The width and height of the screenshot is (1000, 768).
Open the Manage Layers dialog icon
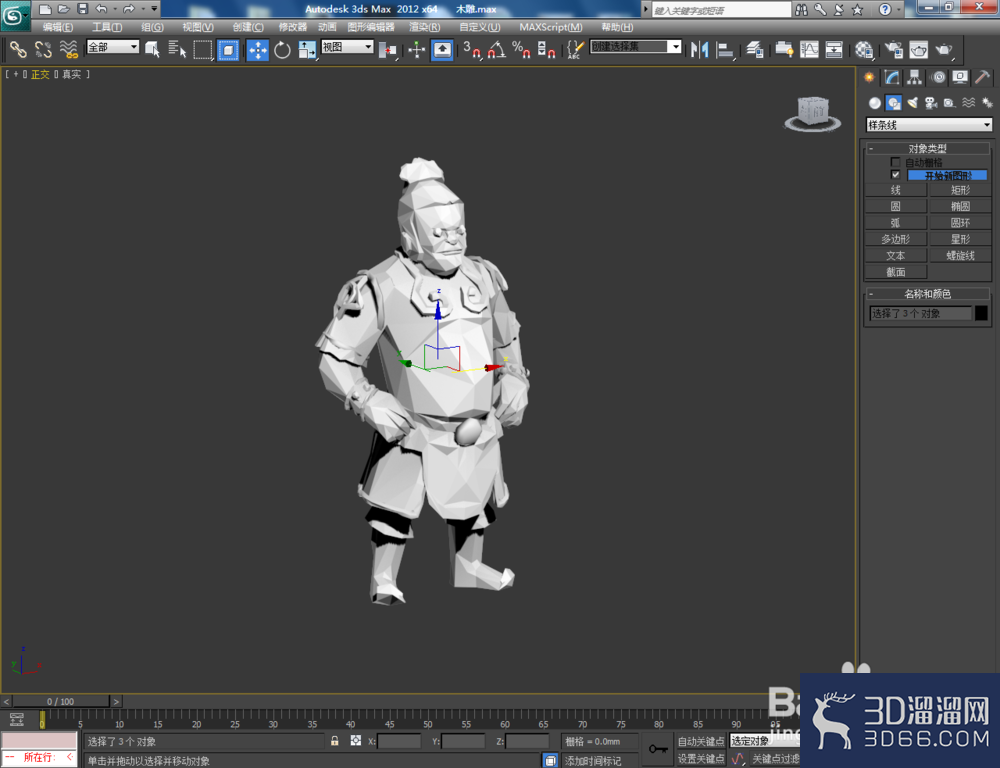755,49
